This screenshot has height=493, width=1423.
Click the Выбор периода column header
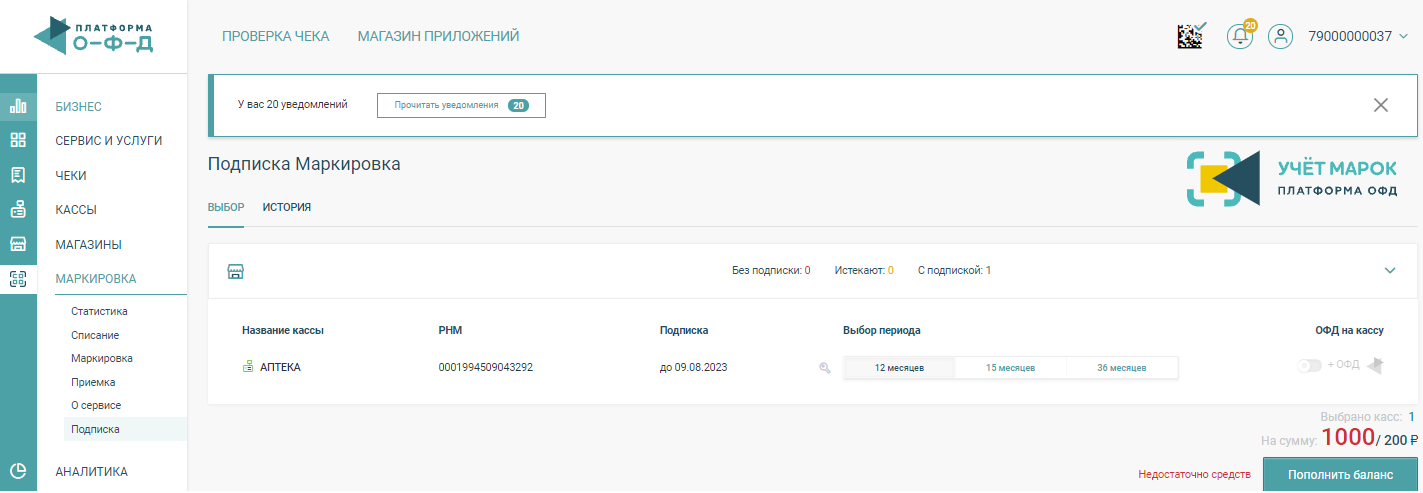tap(882, 330)
